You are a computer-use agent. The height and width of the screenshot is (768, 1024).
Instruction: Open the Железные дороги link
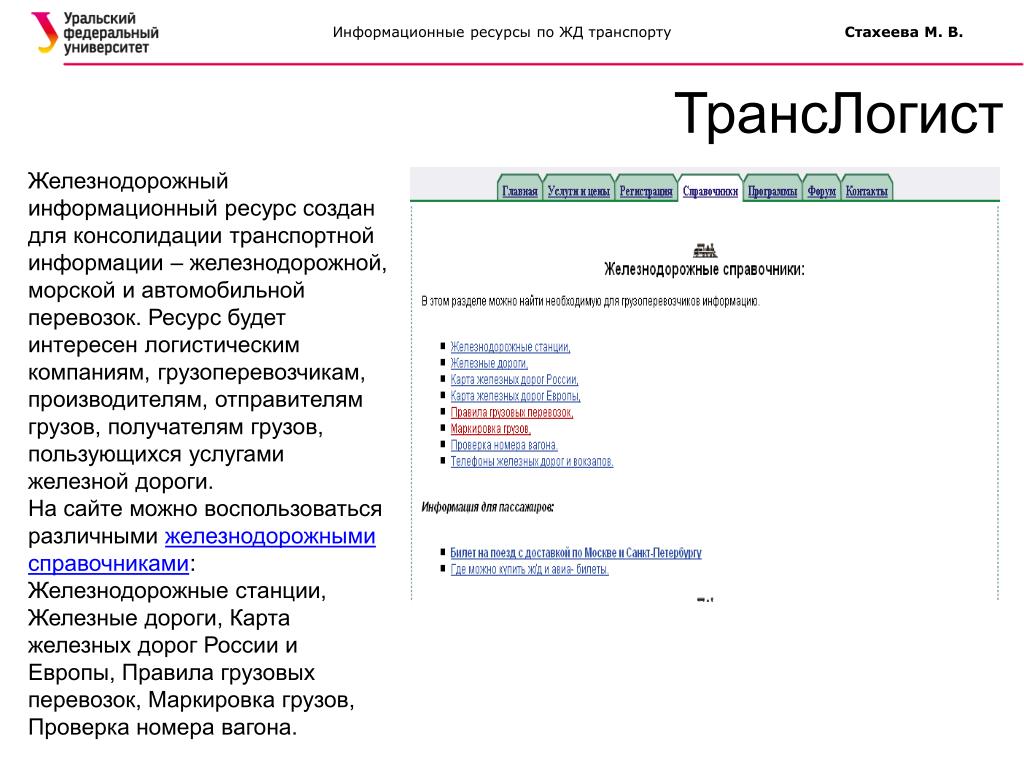point(489,363)
